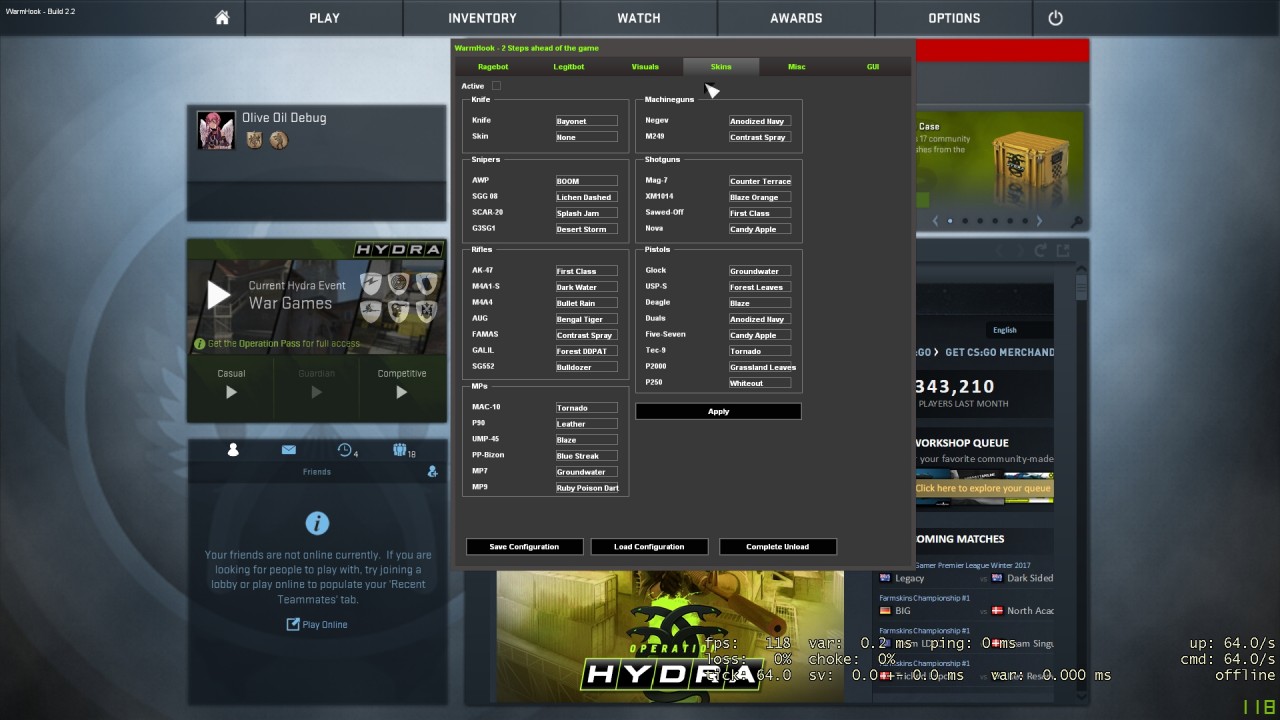Viewport: 1280px width, 720px height.
Task: Click the Apply button
Action: [718, 411]
